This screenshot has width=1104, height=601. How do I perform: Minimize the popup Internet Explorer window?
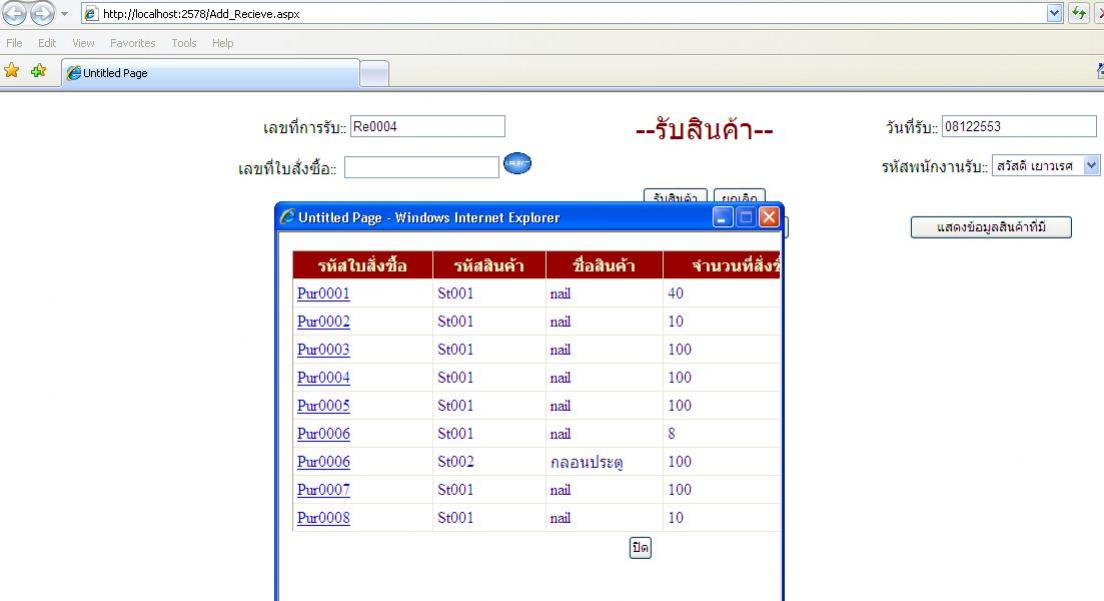click(x=722, y=217)
